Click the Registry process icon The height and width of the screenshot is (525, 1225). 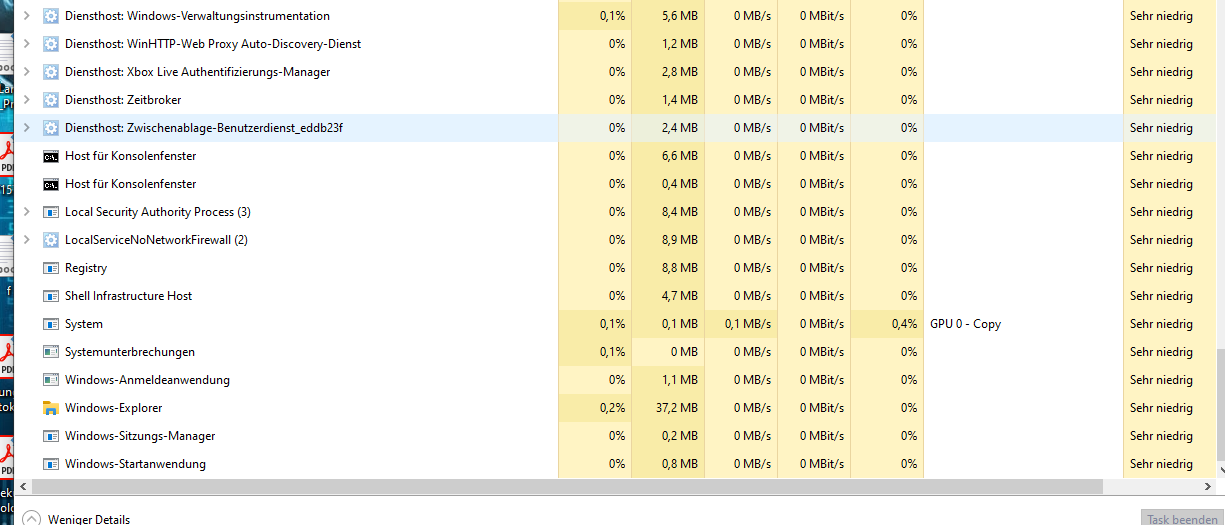pyautogui.click(x=51, y=268)
